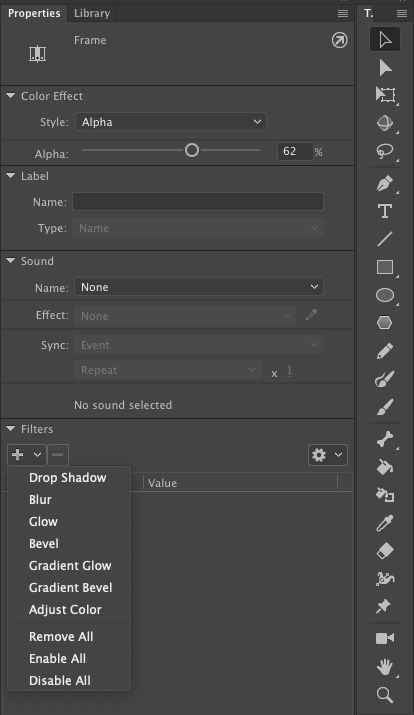Click the Label Name input field
The height and width of the screenshot is (715, 414).
coord(198,202)
